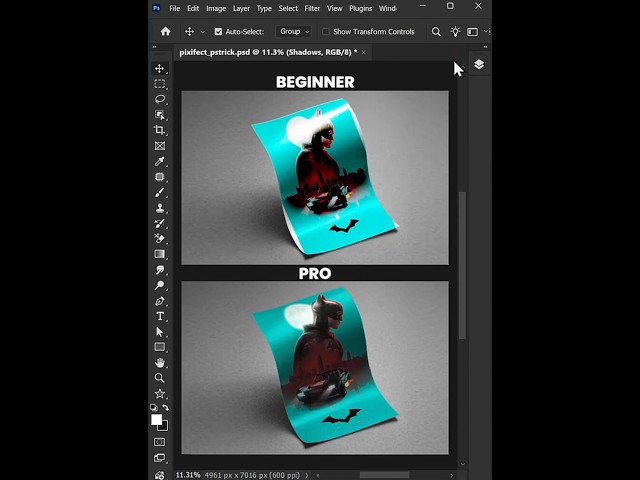Select the Clone Stamp tool
Screen dimensions: 640x480
[x=160, y=208]
